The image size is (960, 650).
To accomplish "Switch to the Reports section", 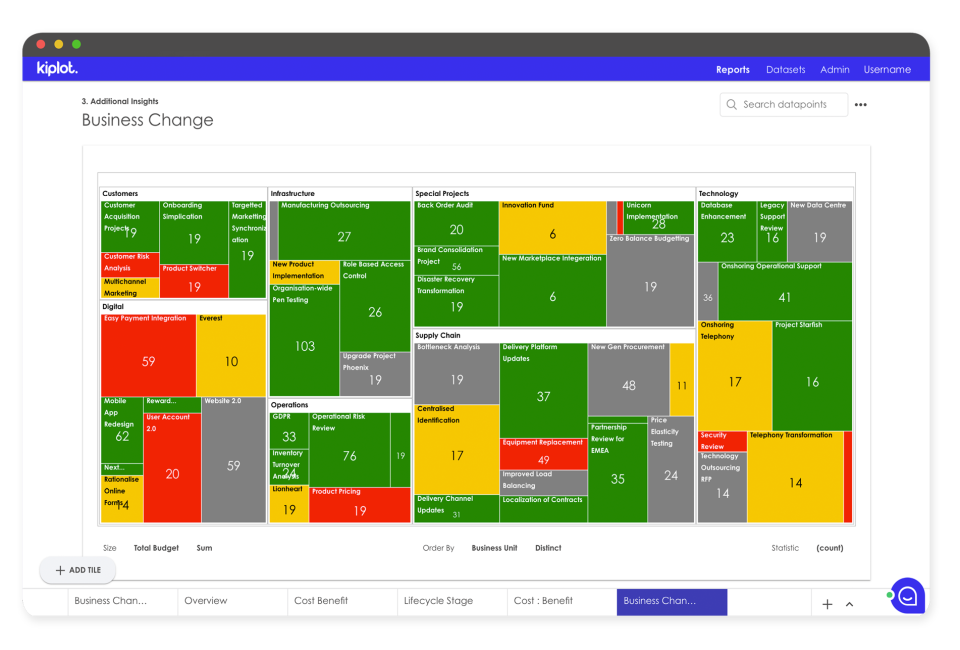I will (x=733, y=69).
